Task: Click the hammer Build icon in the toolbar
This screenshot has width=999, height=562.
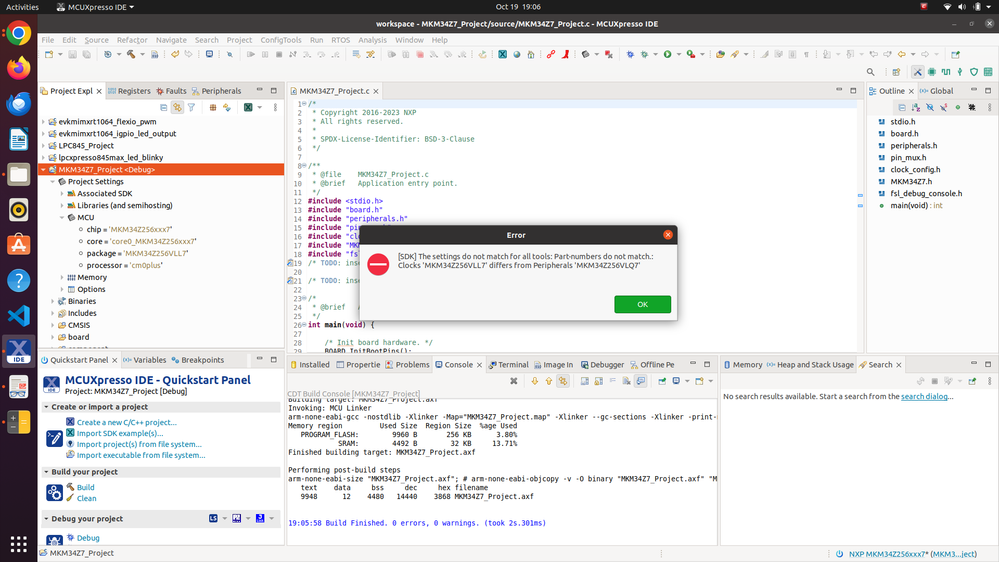Action: coord(131,54)
